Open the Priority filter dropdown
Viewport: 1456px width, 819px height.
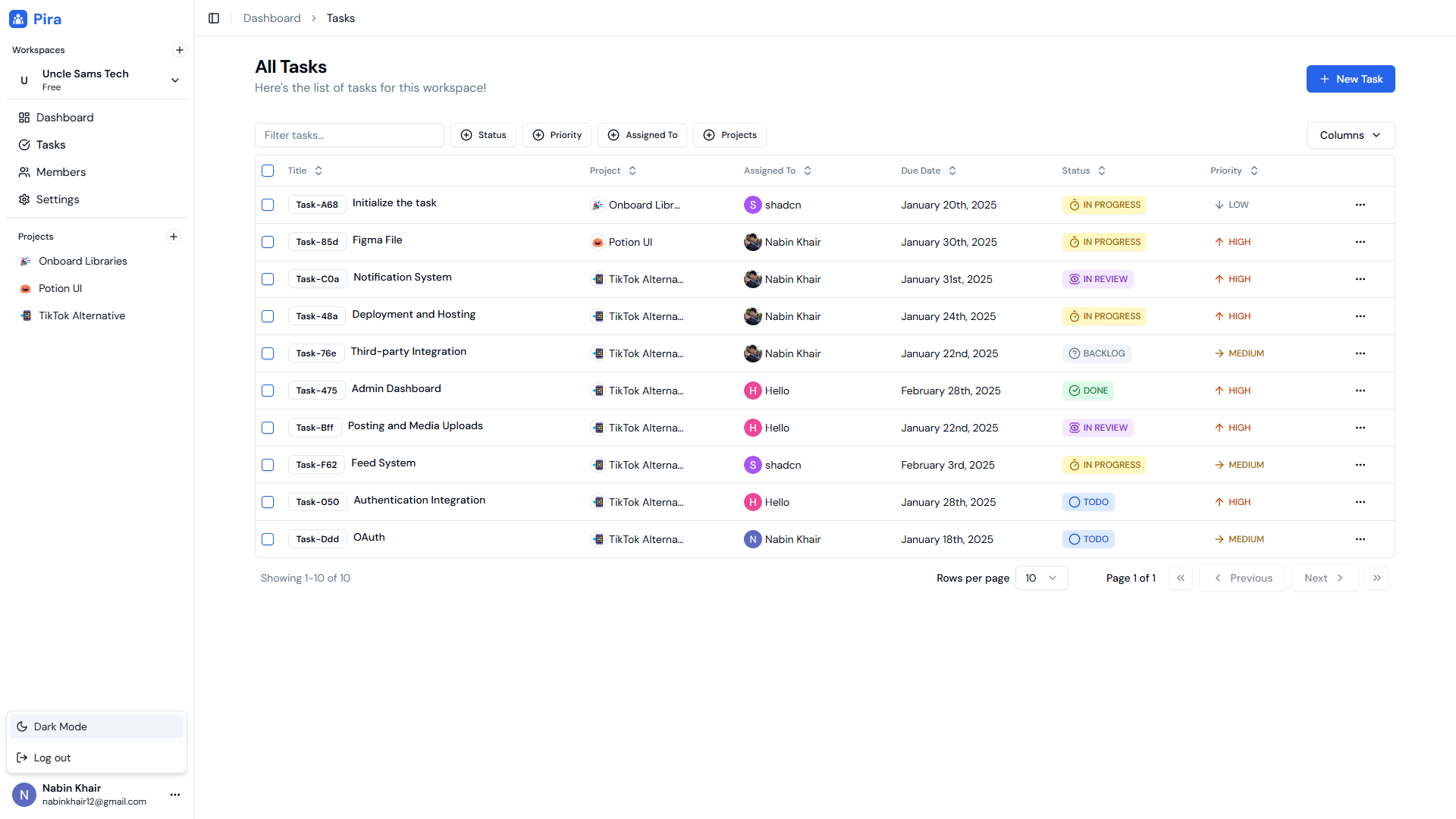tap(557, 135)
